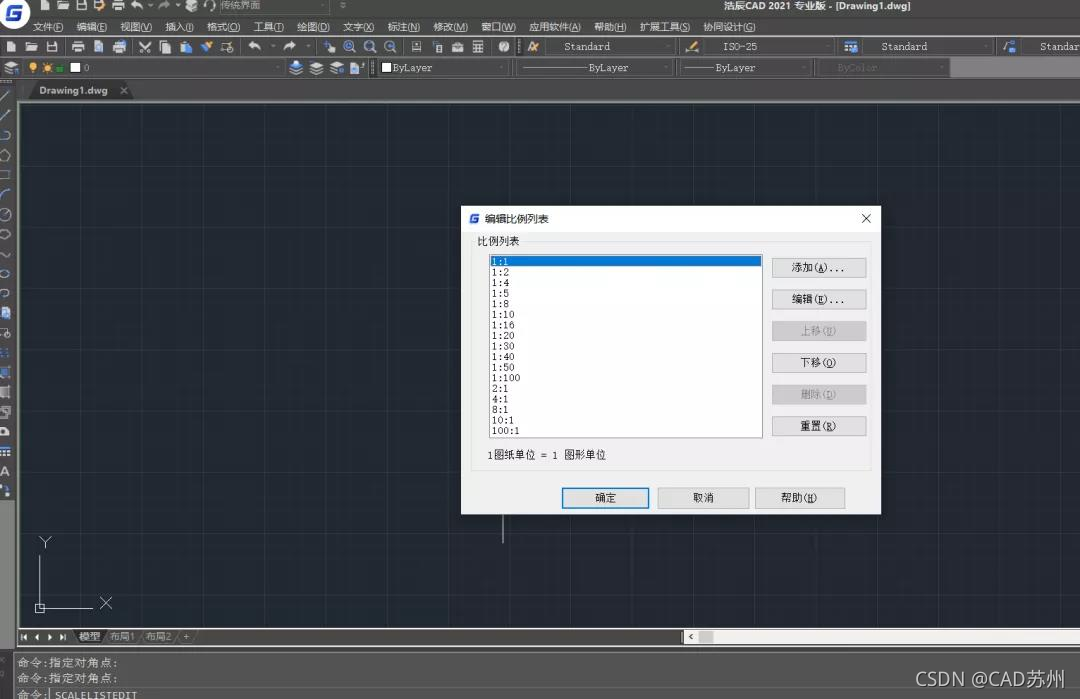Open the layer 0 dropdown list

[155, 67]
